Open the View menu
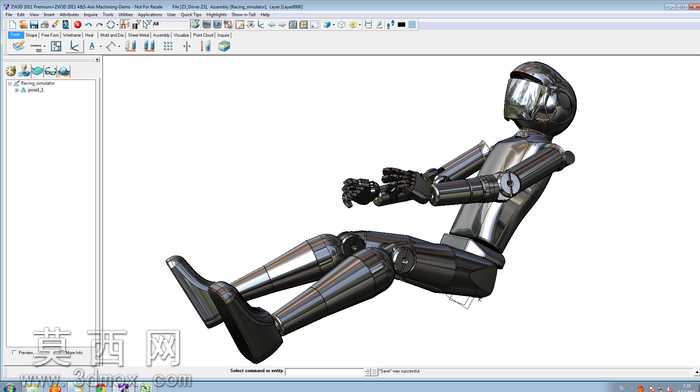 34,15
